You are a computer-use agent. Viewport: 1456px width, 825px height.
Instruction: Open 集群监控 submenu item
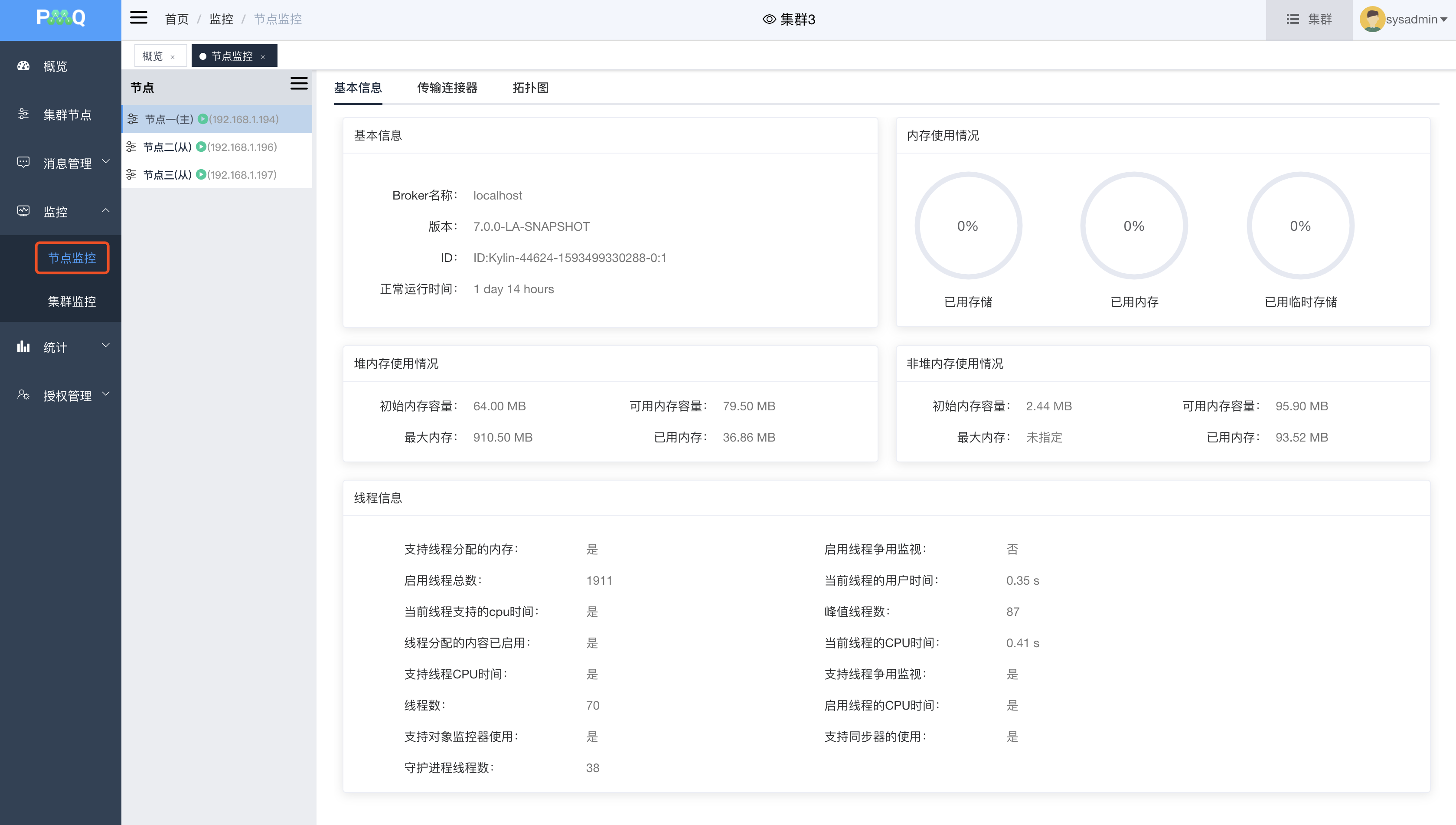[72, 301]
